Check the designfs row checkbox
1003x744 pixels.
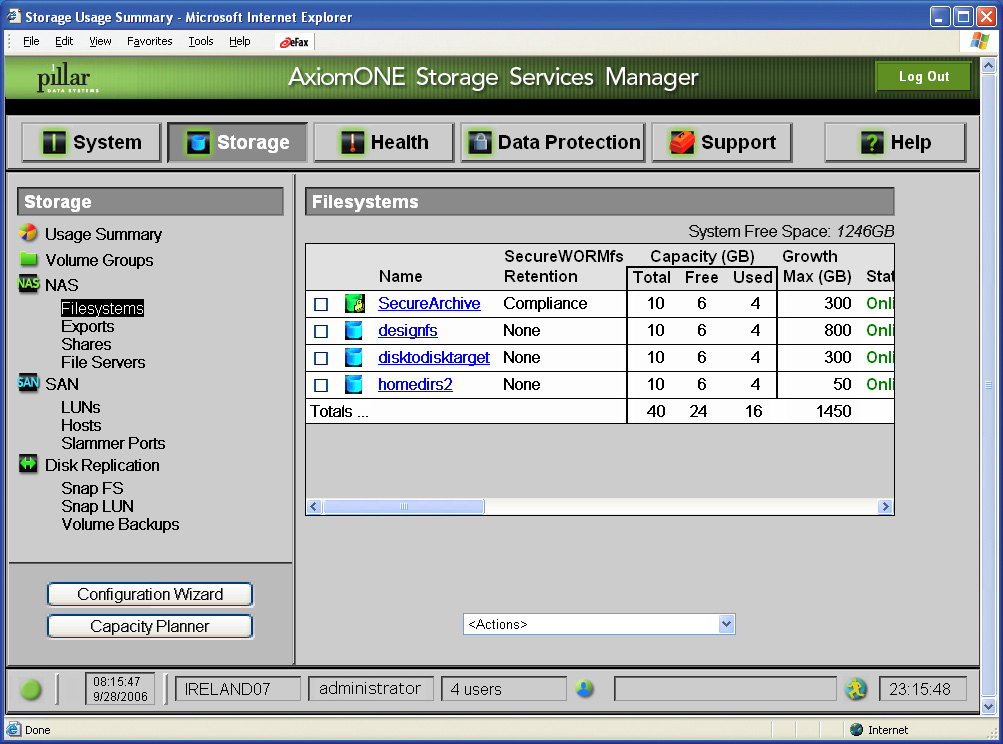tap(321, 331)
